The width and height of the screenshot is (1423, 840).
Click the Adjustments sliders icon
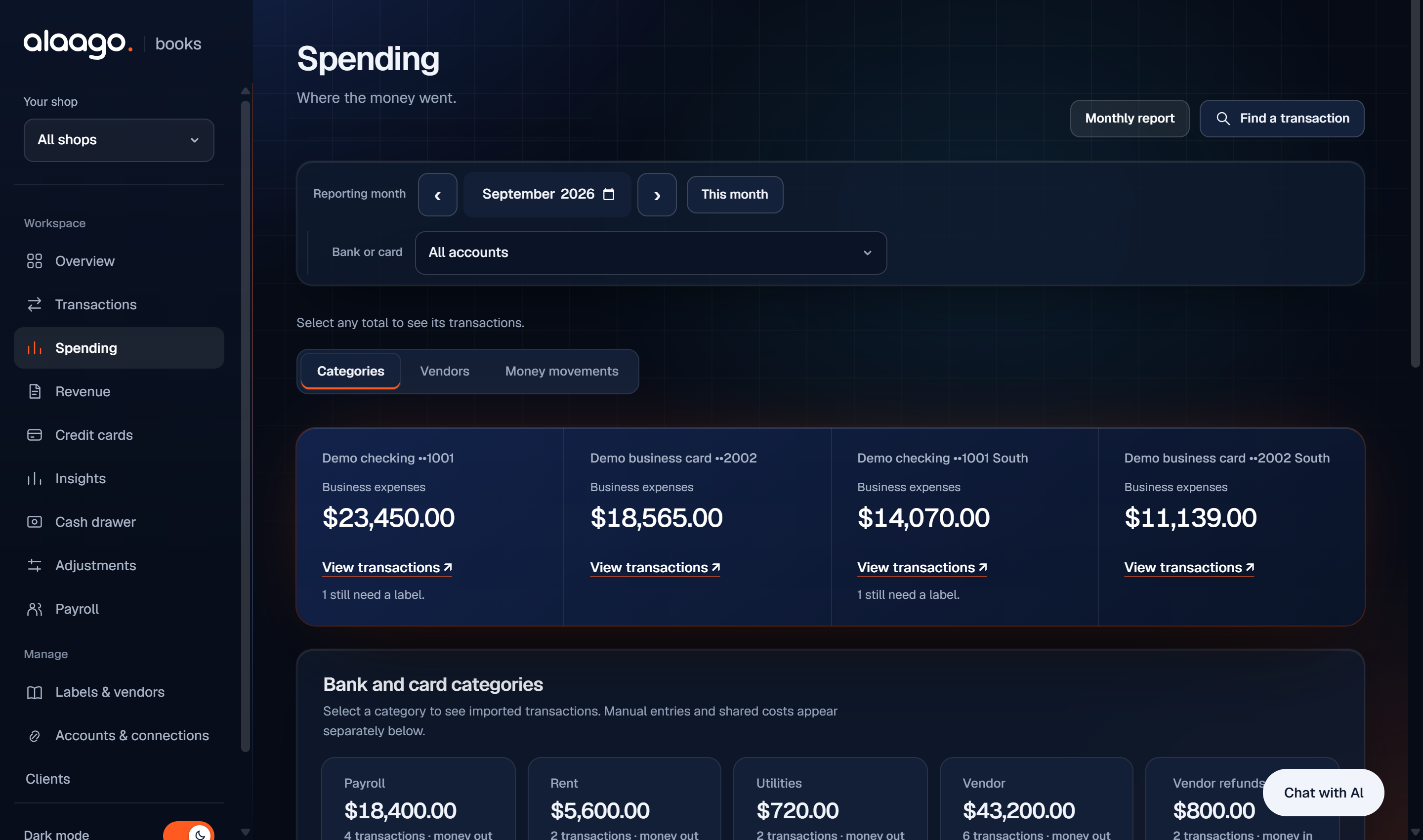(x=35, y=565)
